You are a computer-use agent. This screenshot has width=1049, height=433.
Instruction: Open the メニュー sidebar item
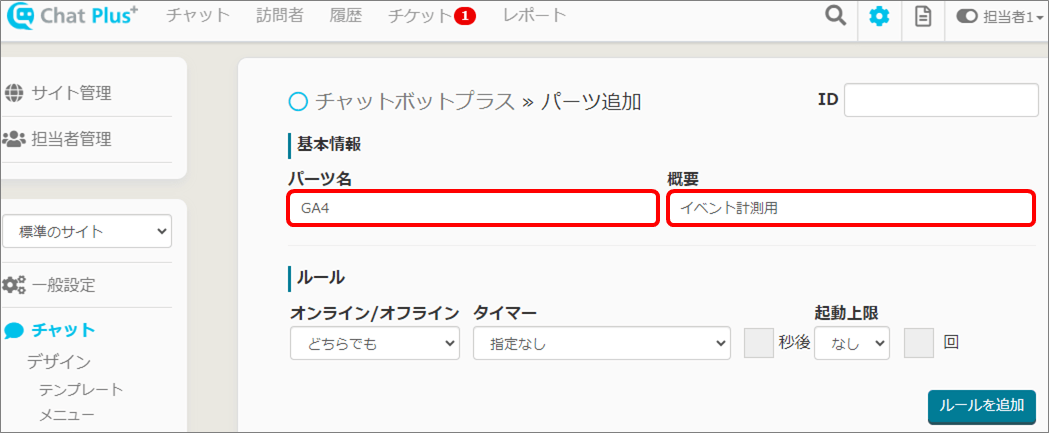66,416
